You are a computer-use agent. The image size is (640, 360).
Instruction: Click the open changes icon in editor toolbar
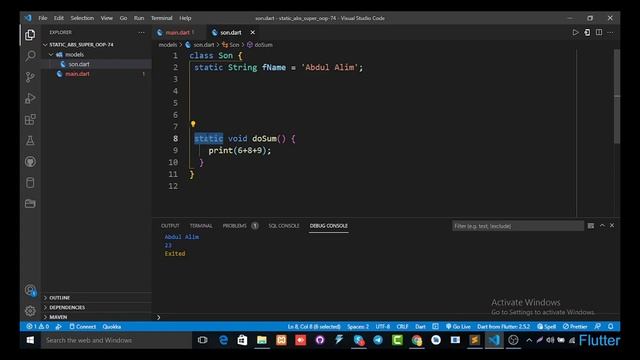(587, 32)
